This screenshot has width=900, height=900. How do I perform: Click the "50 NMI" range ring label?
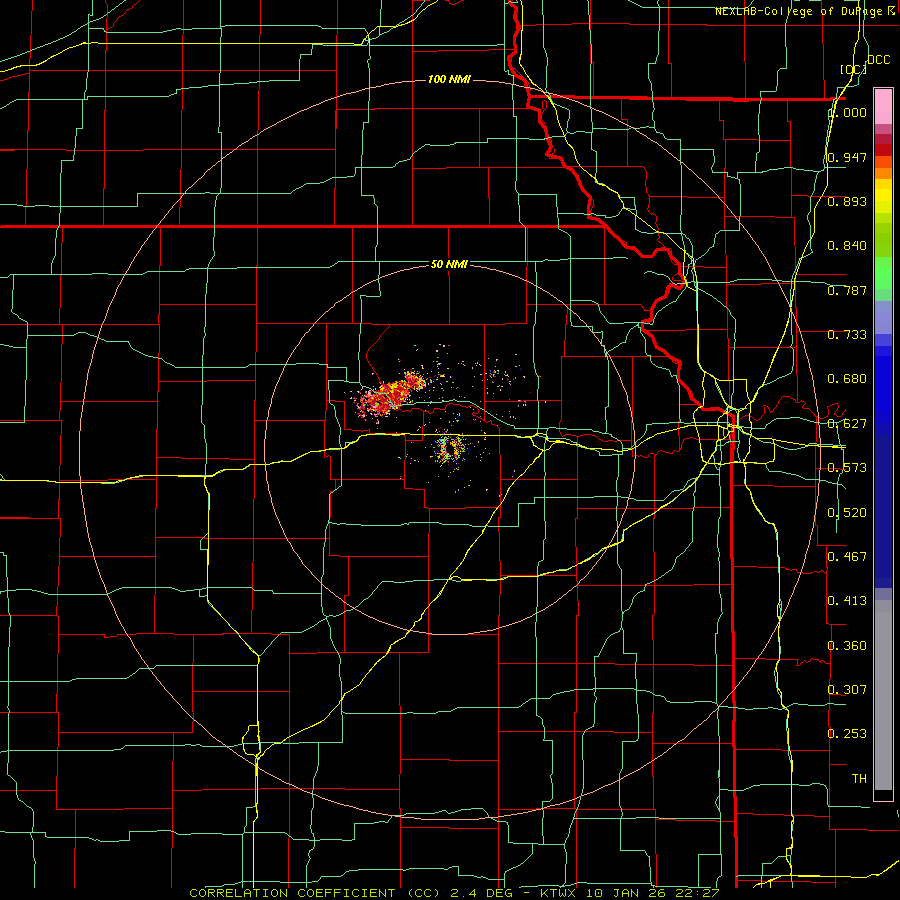(449, 264)
